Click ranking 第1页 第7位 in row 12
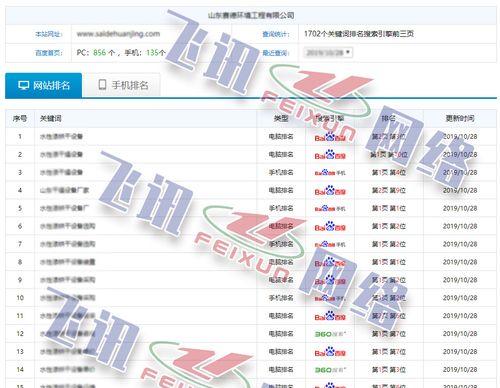The image size is (500, 388). pos(389,334)
